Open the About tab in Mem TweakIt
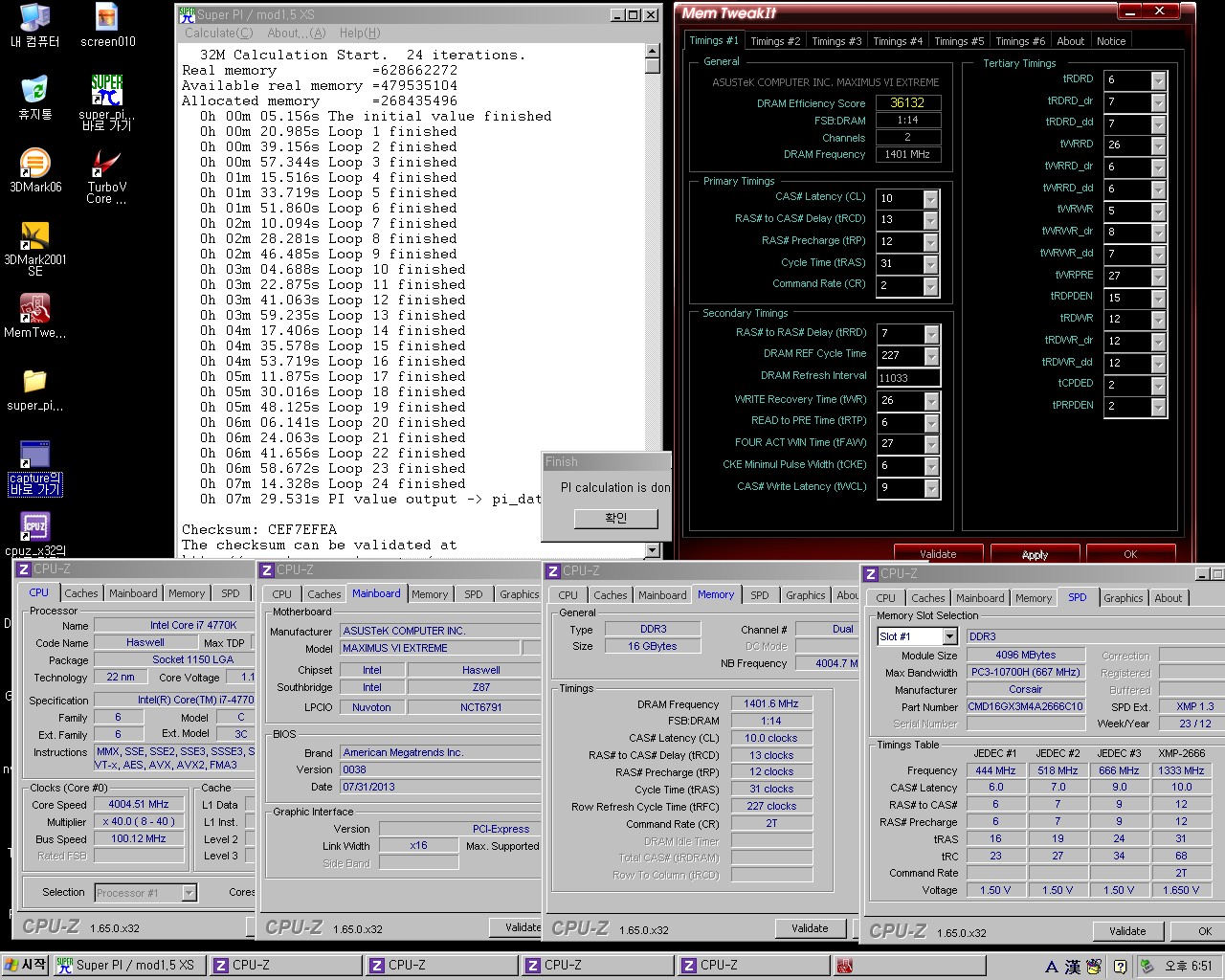 pos(1070,41)
